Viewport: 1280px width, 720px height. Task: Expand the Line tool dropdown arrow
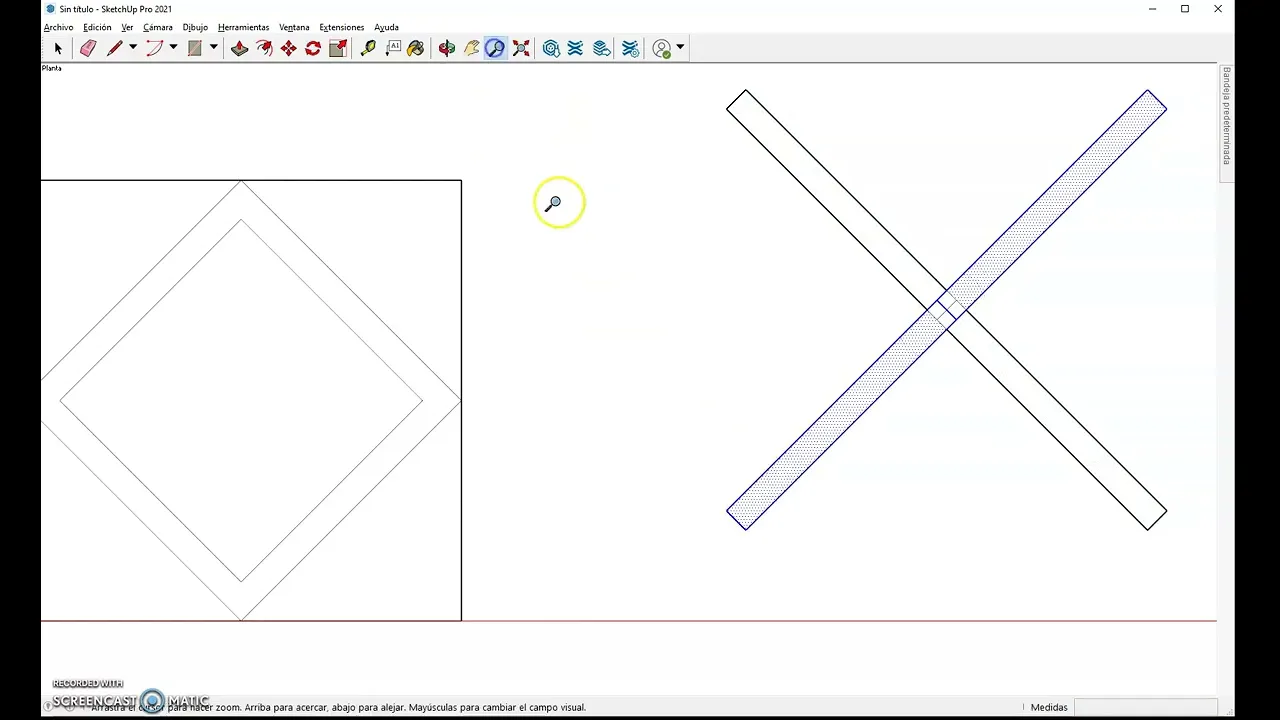[132, 47]
